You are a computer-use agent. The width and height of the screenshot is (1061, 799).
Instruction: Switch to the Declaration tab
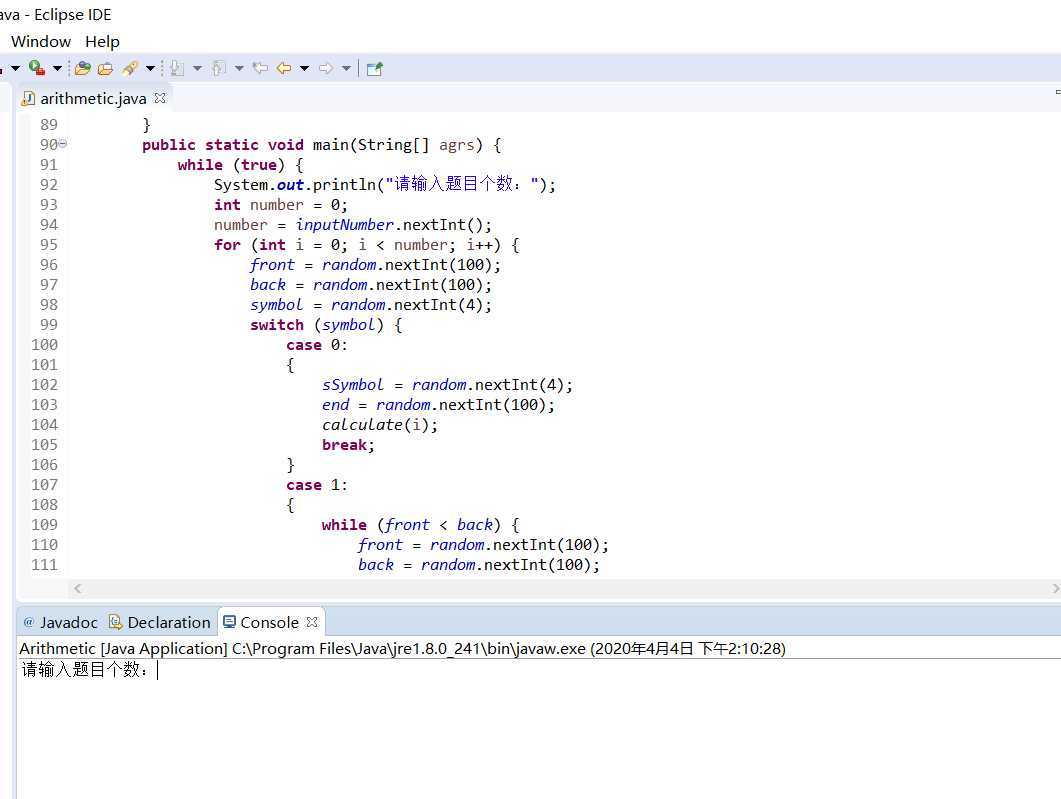pyautogui.click(x=160, y=622)
